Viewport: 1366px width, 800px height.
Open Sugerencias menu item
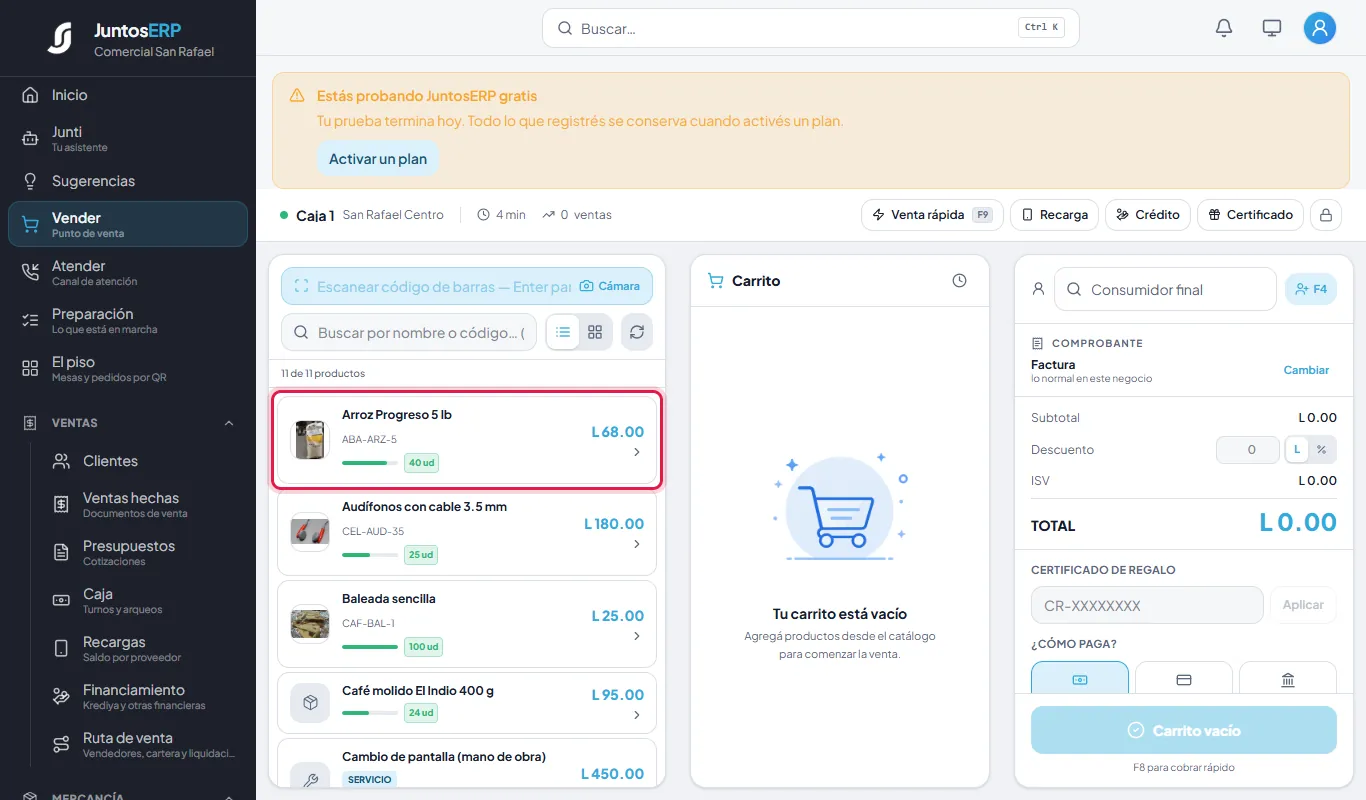coord(128,181)
